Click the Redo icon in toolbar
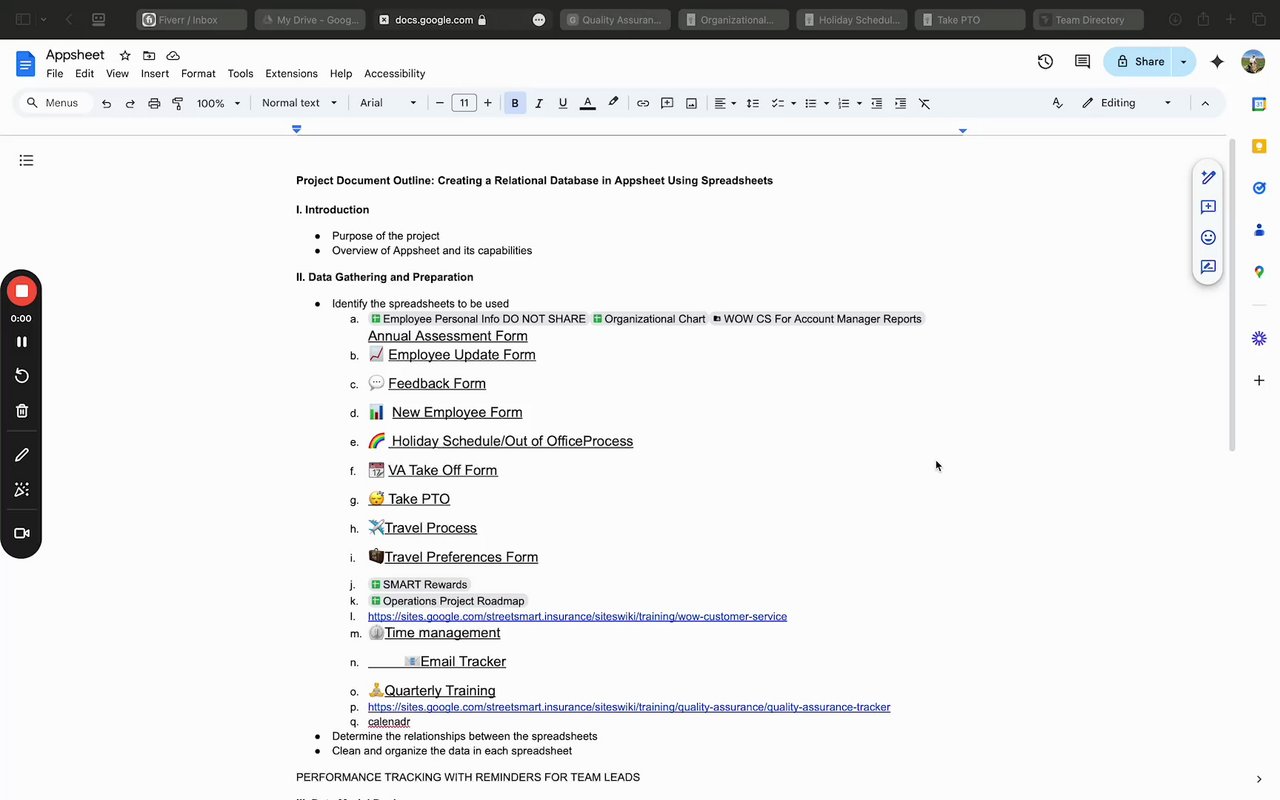 [130, 103]
